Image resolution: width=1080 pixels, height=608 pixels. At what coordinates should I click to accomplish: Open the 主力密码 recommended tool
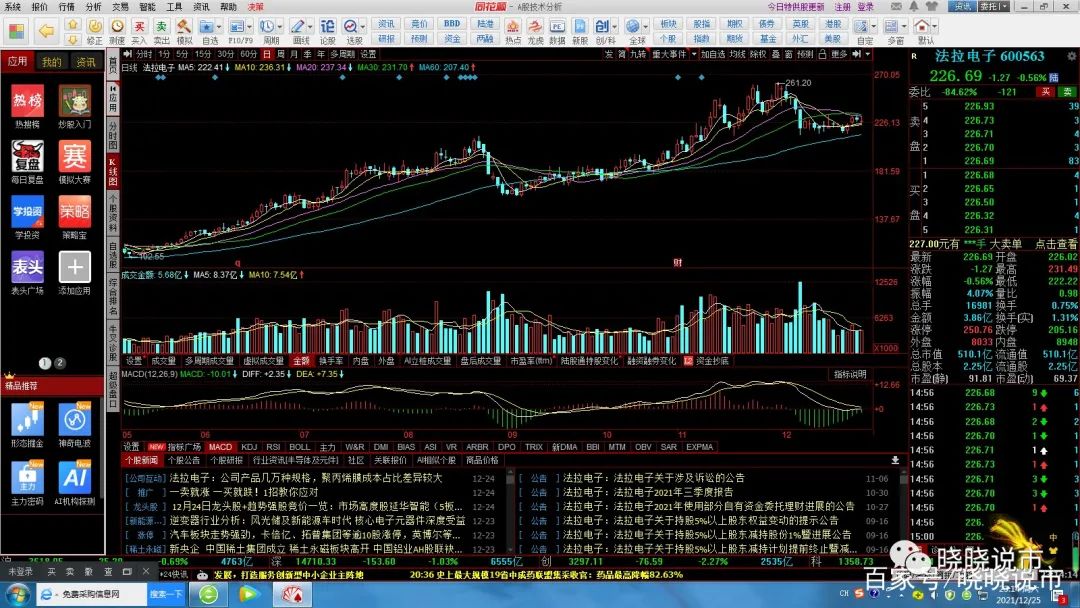[28, 477]
